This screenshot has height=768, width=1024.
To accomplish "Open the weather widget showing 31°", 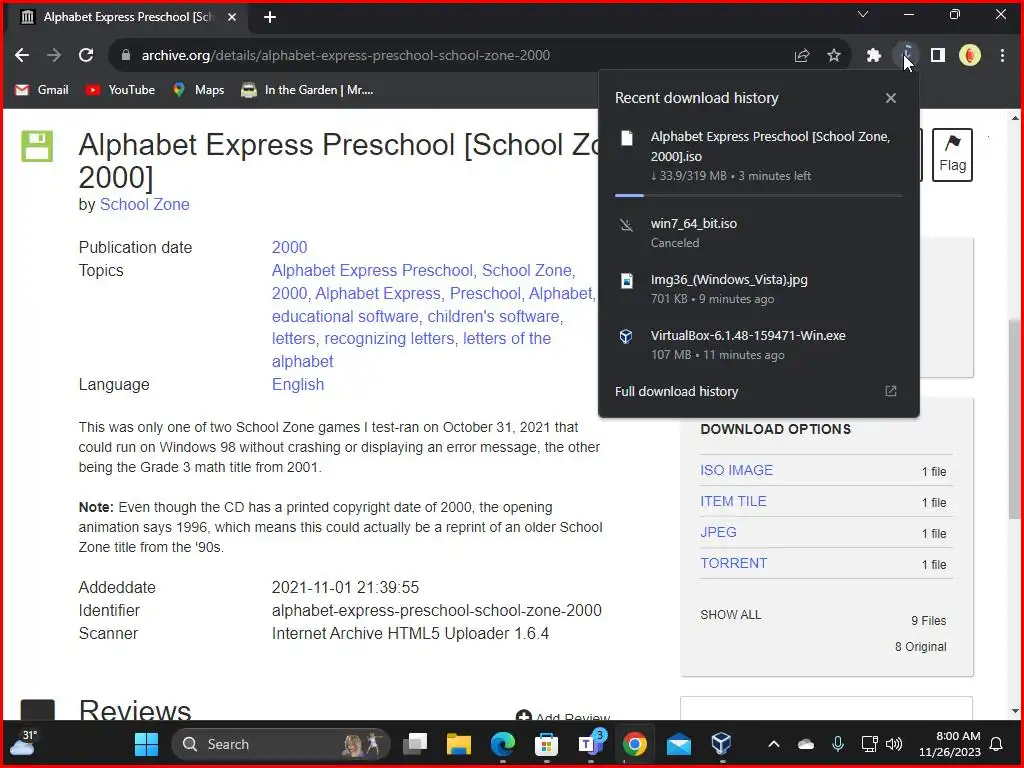I will tap(23, 743).
